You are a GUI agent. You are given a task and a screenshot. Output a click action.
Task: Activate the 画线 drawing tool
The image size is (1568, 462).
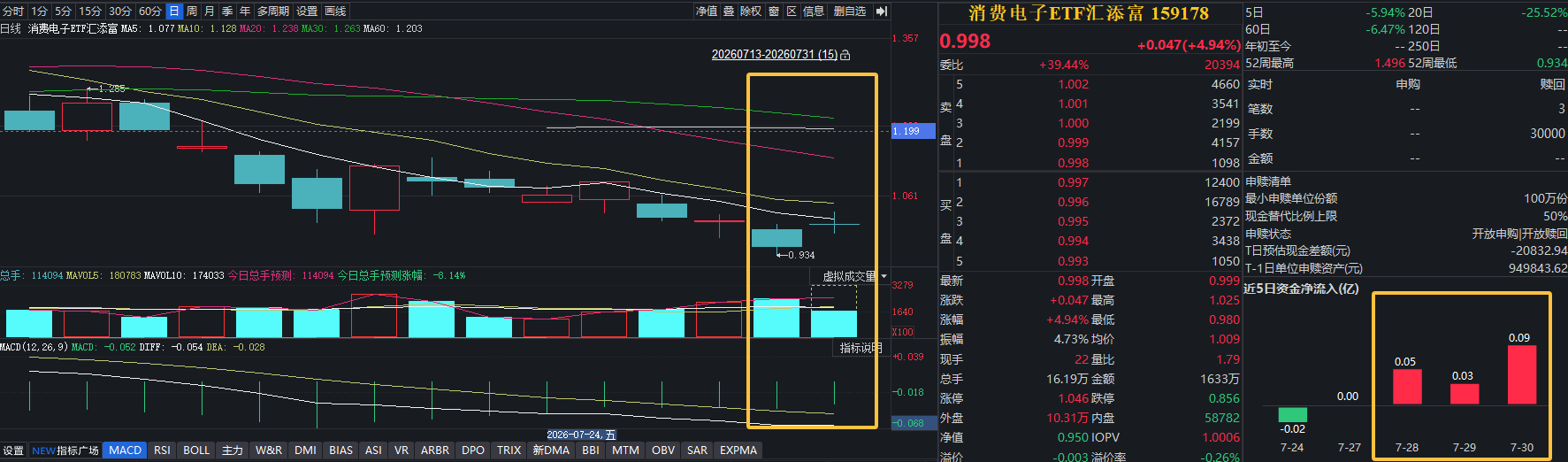click(335, 12)
